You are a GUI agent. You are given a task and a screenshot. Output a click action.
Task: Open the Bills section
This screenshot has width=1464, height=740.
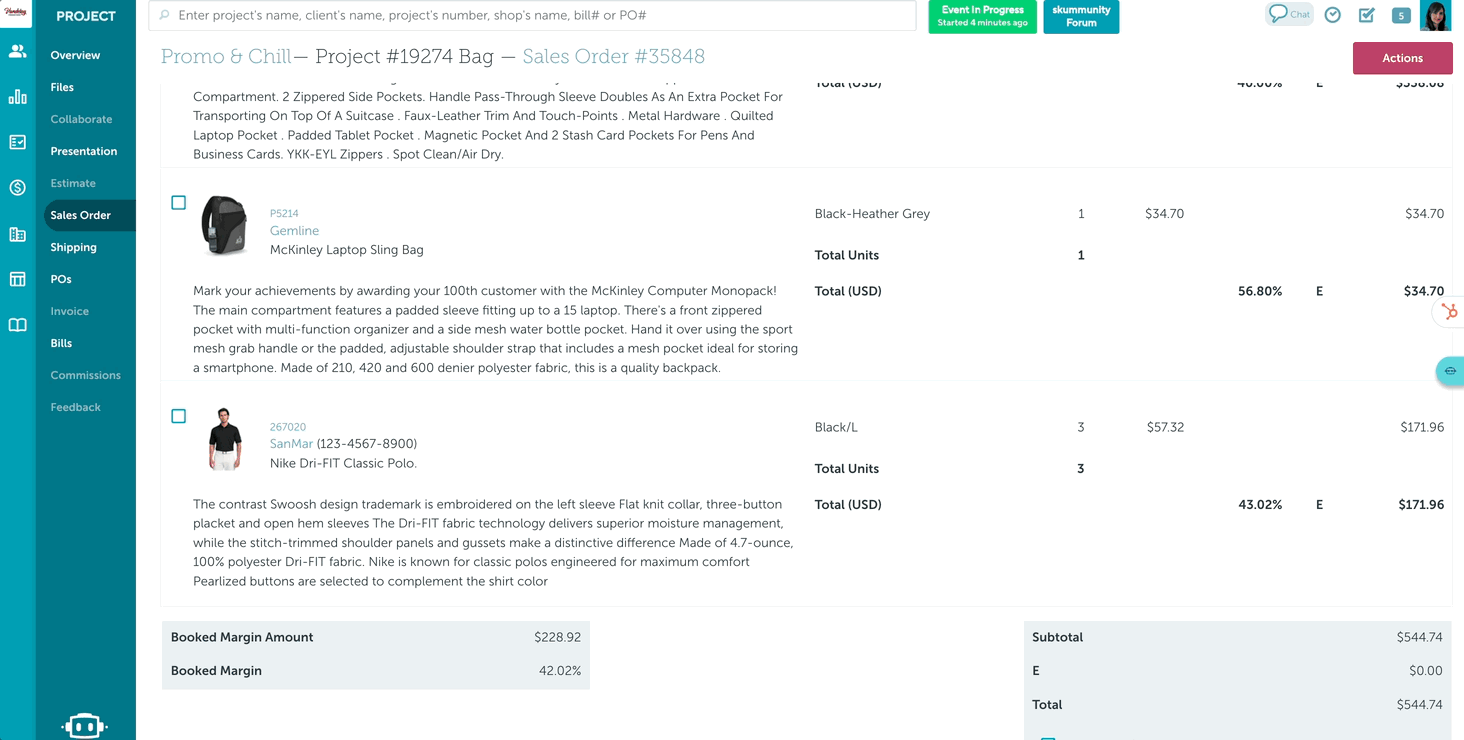61,343
